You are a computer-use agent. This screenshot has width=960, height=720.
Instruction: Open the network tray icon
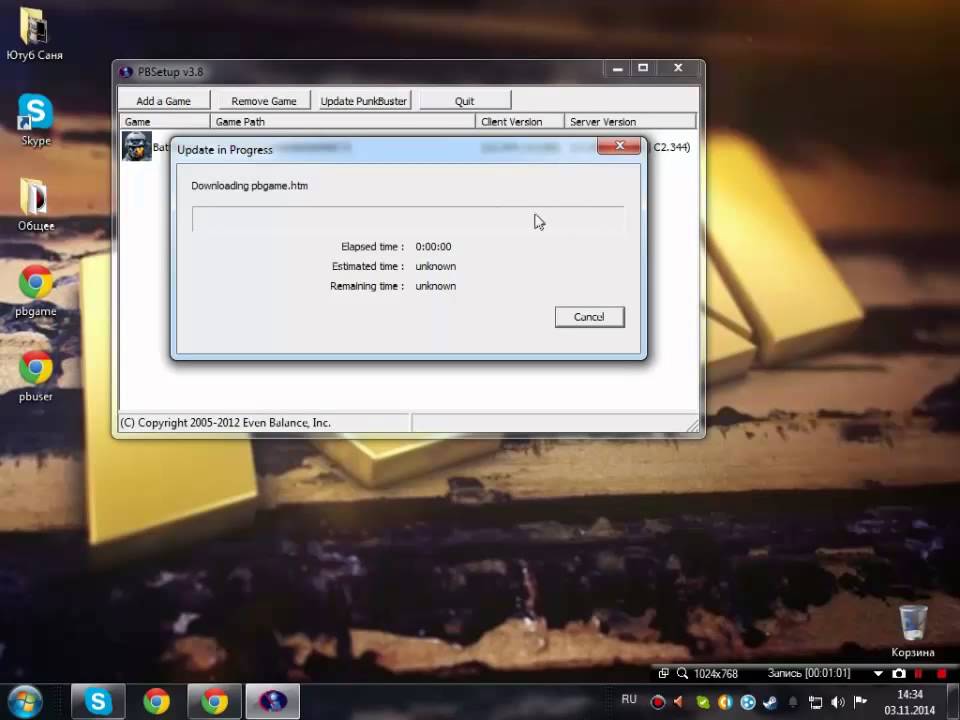click(x=816, y=702)
